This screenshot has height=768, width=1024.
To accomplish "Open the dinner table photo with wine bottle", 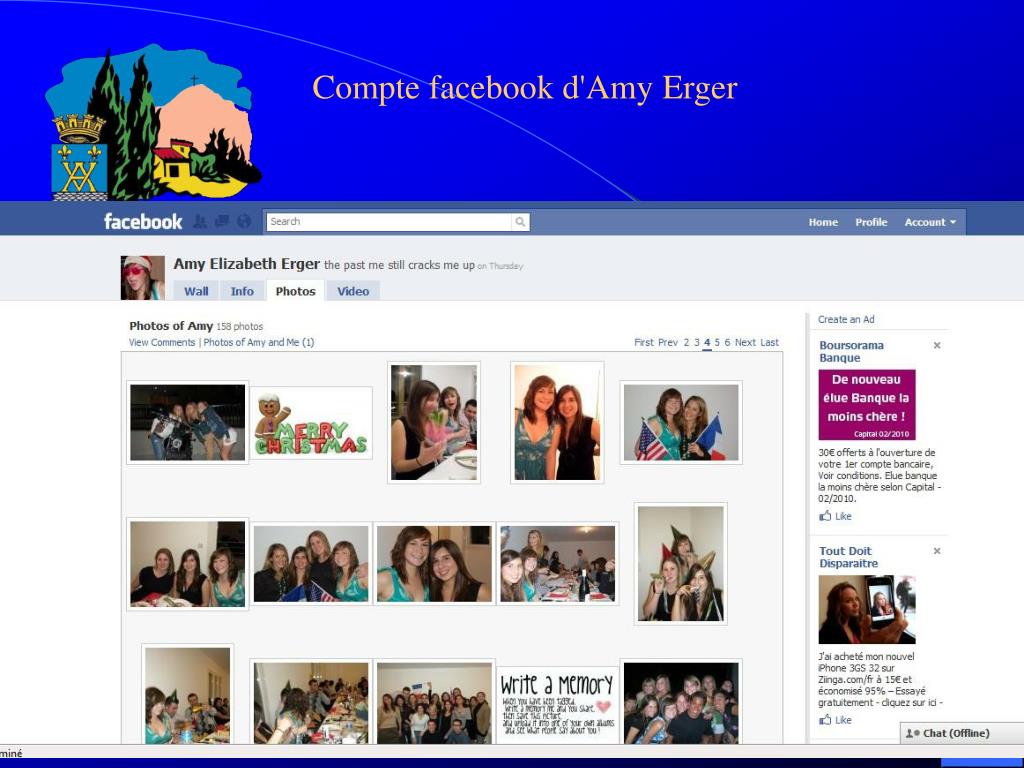I will pos(557,564).
